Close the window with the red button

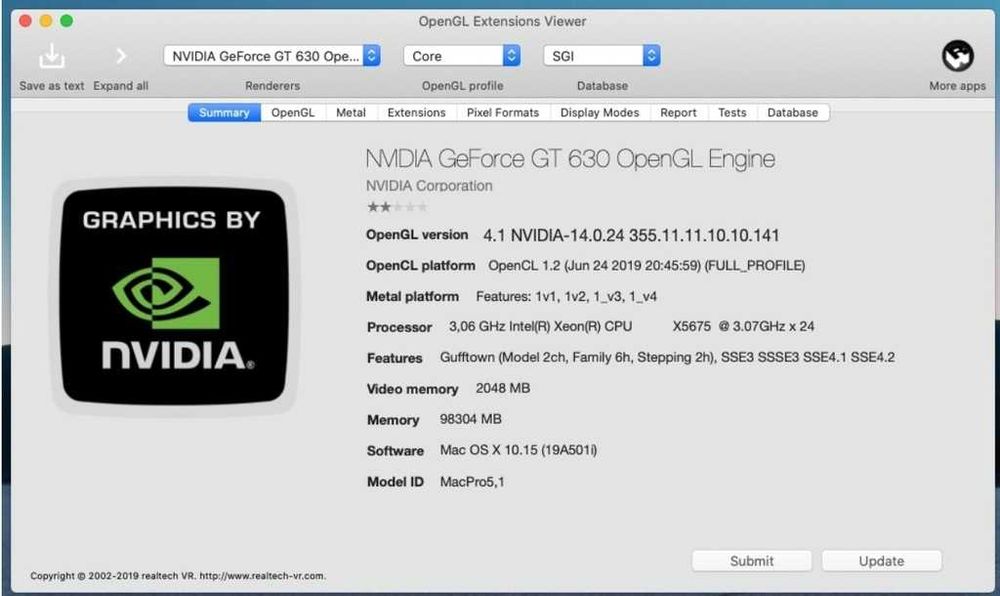pyautogui.click(x=26, y=21)
